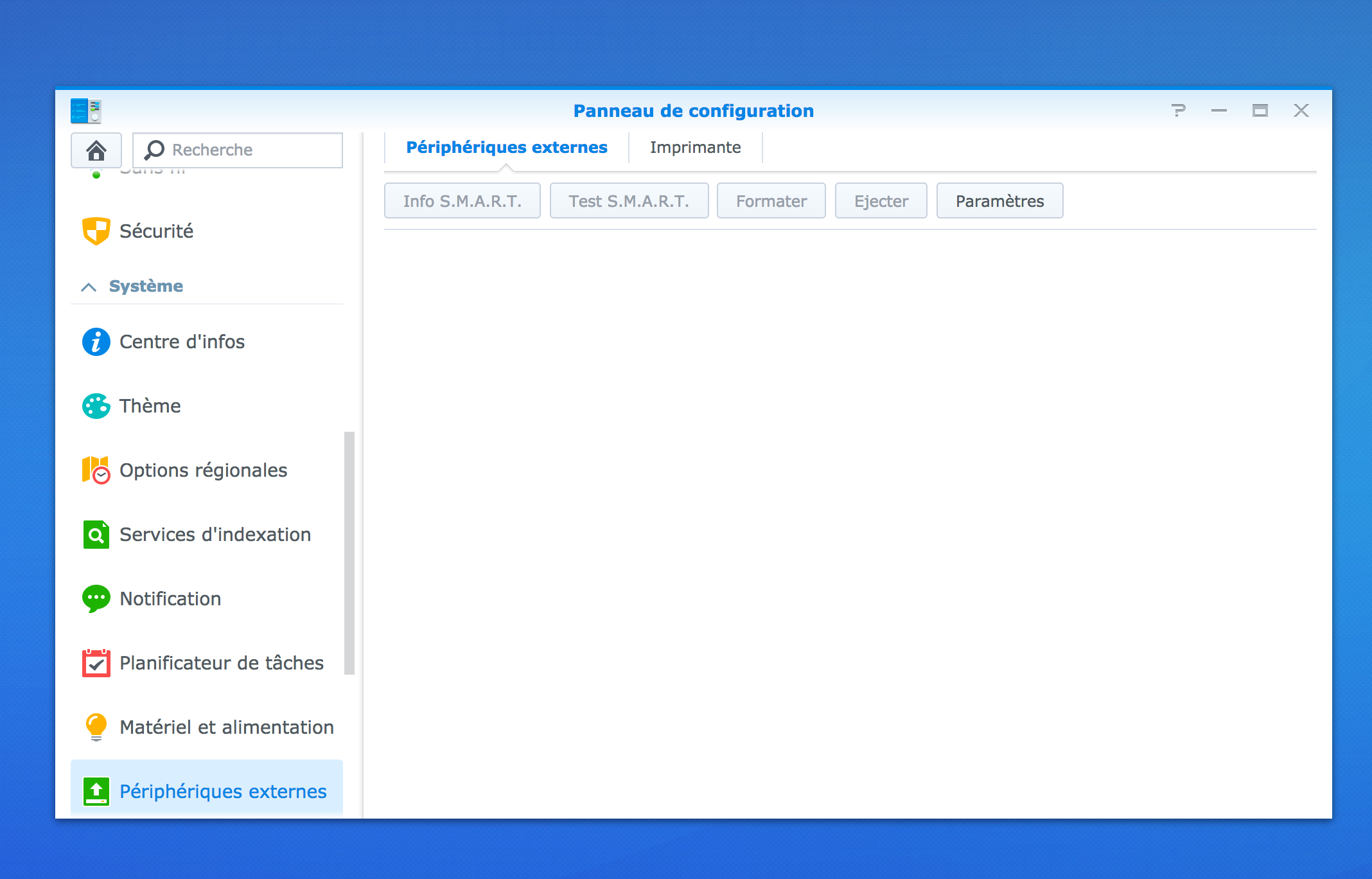Click the Recherche search field
The image size is (1372, 879).
pyautogui.click(x=251, y=150)
